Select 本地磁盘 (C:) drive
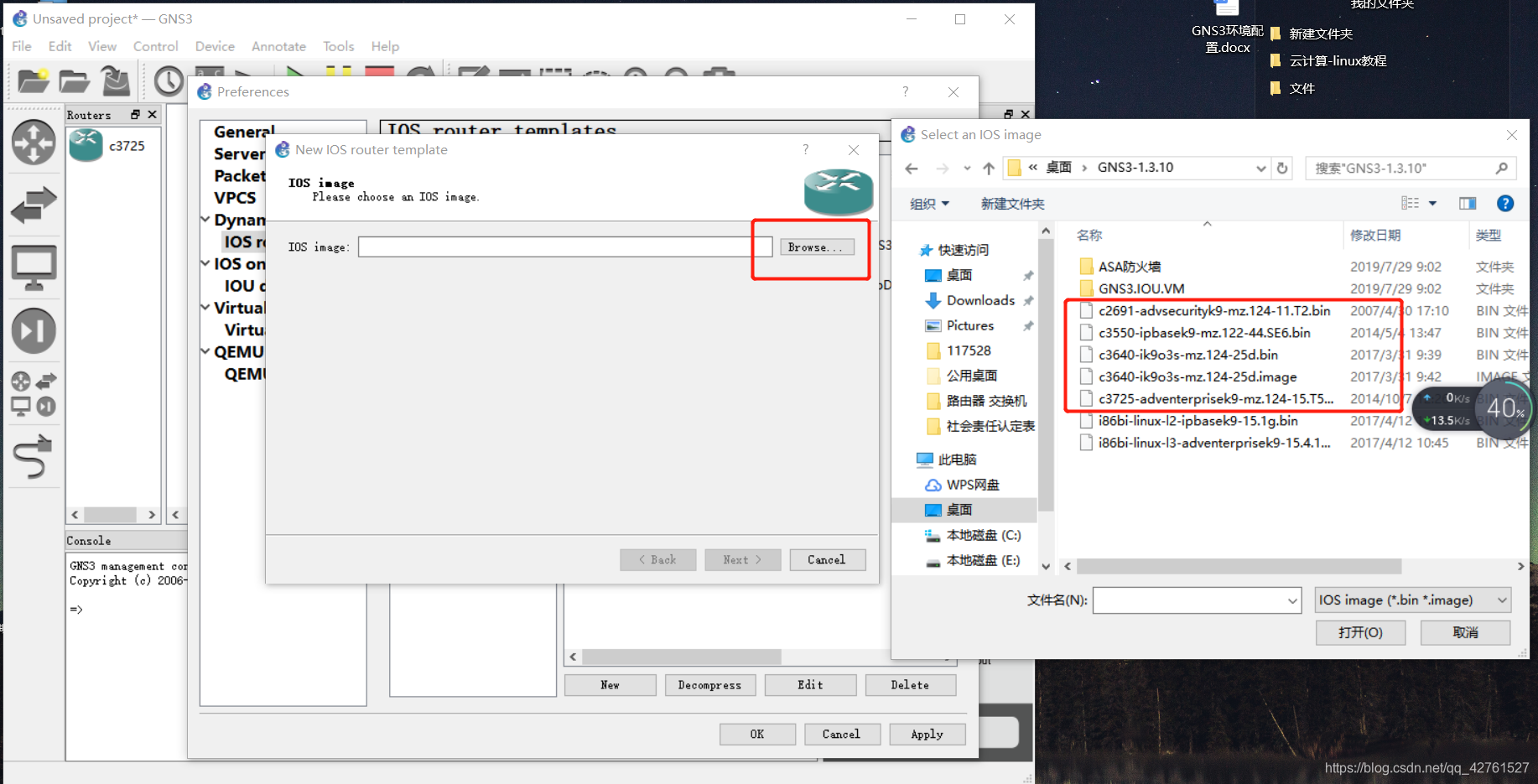This screenshot has height=784, width=1538. [983, 535]
